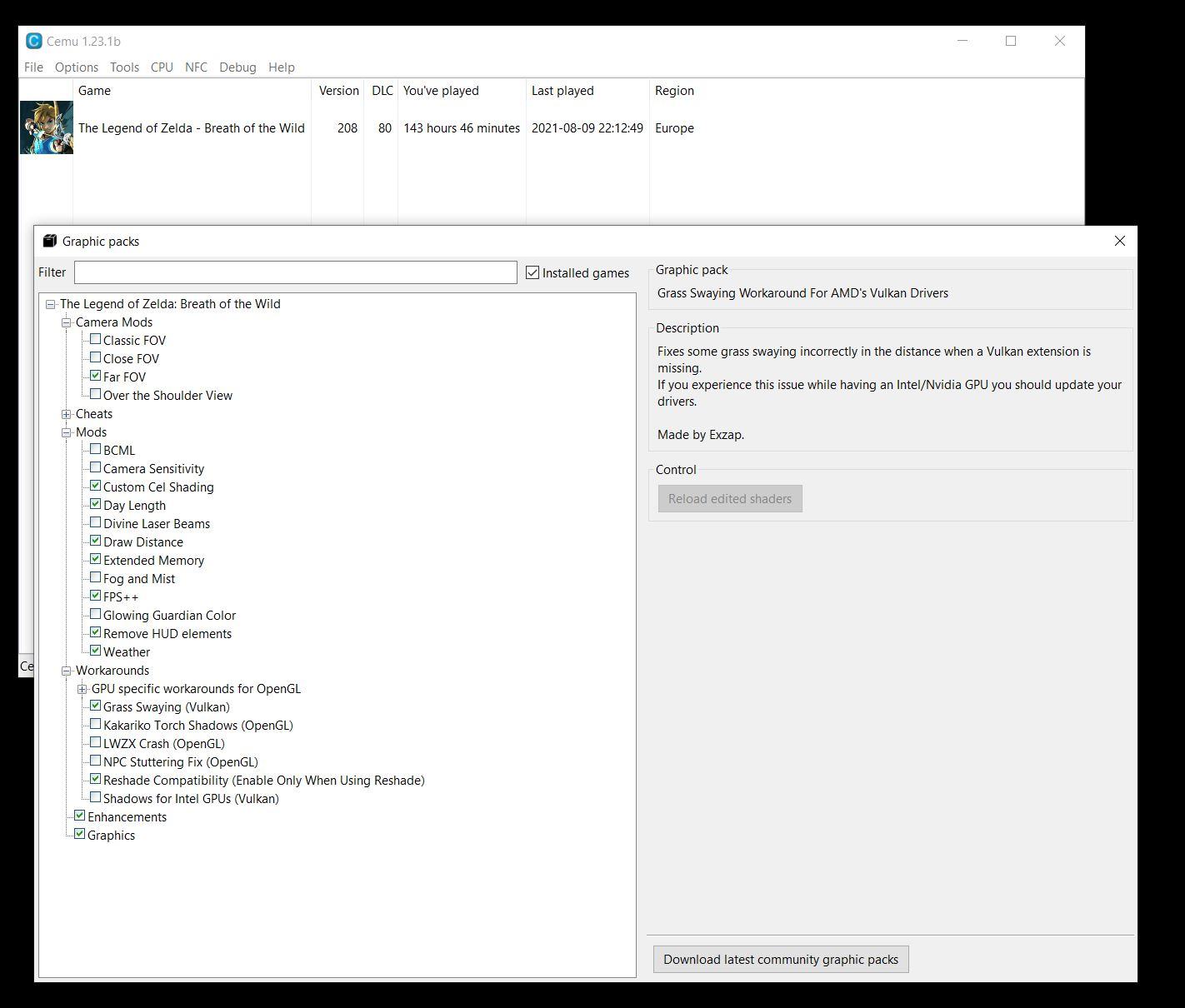Click the '143 hours 46 minutes' cell
The height and width of the screenshot is (1008, 1185).
462,127
